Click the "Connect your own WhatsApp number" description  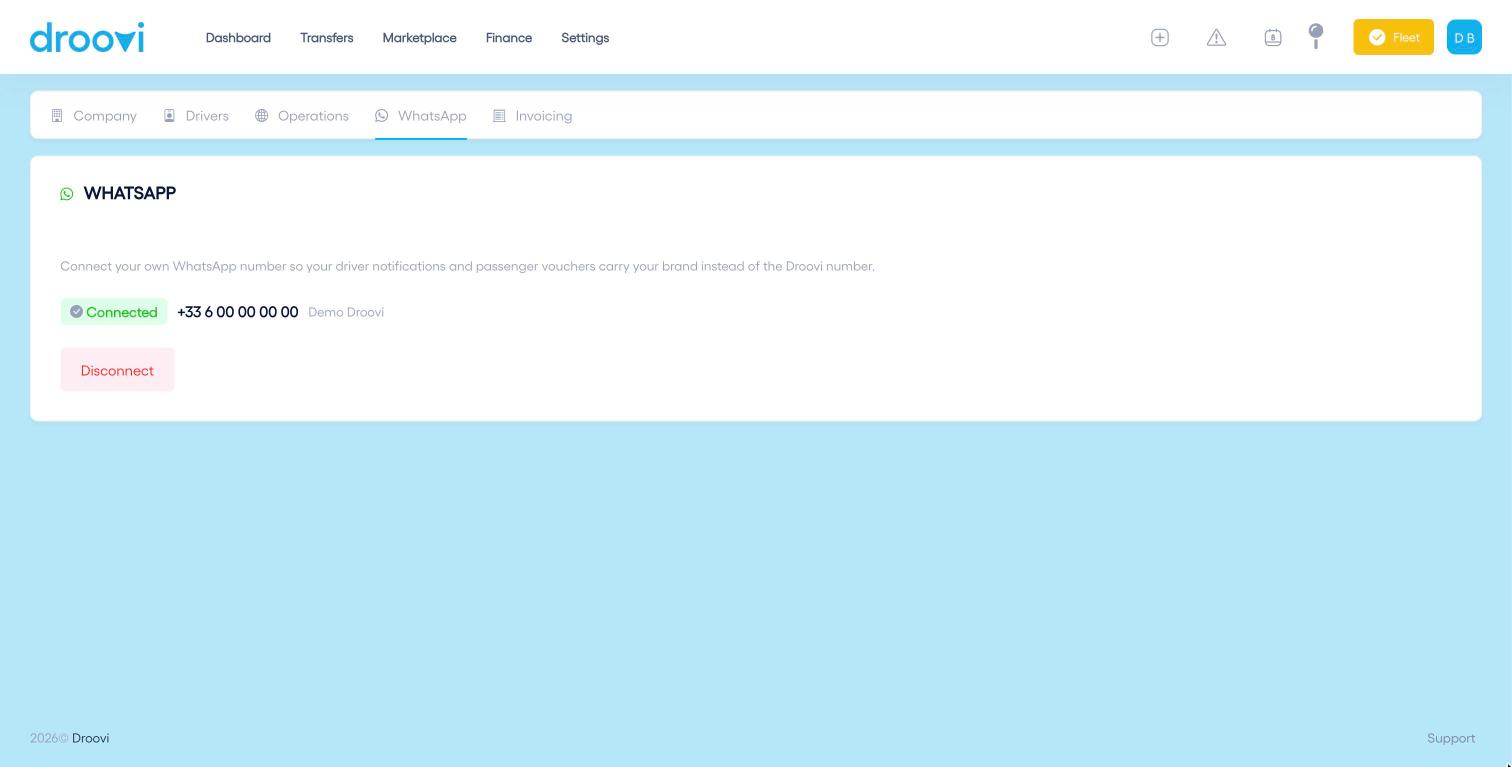467,266
